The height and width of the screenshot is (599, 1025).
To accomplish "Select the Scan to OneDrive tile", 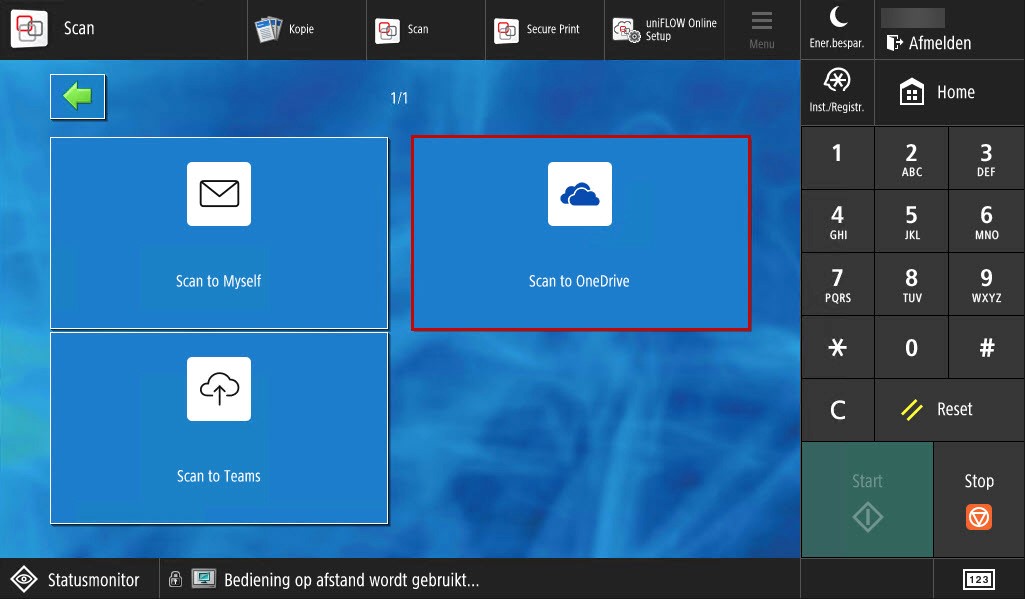I will click(580, 232).
